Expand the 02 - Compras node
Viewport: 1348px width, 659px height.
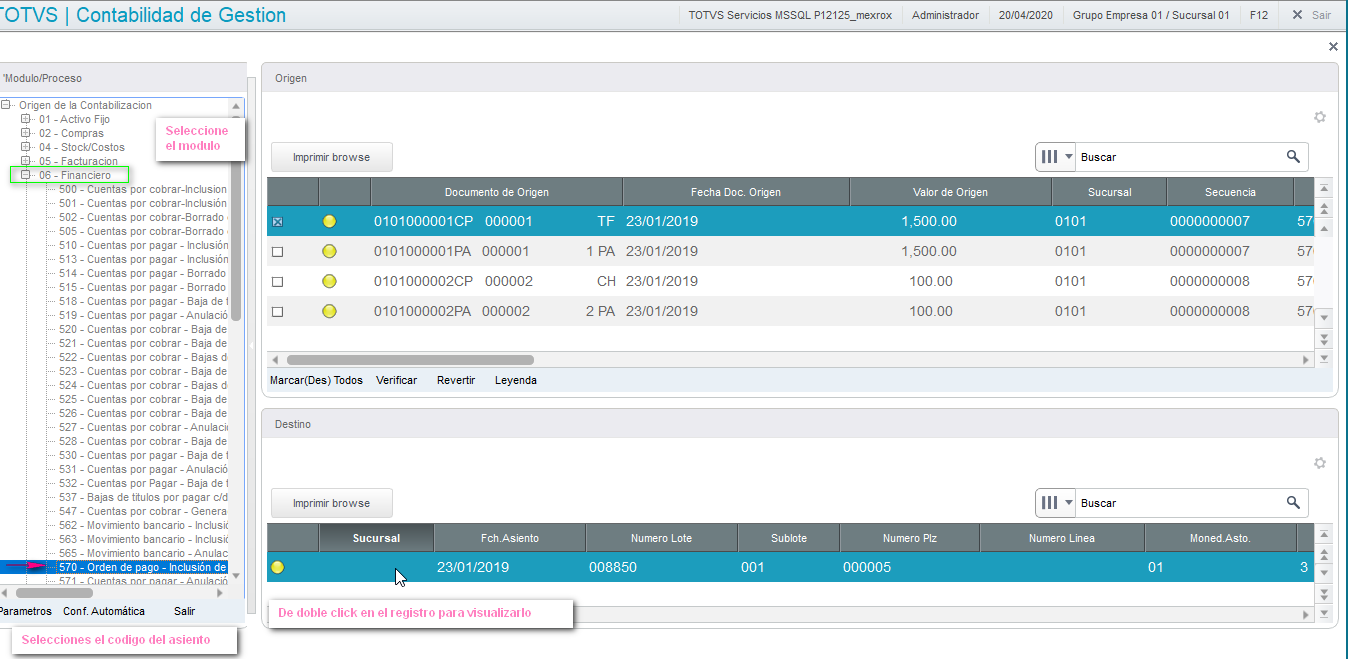[26, 133]
